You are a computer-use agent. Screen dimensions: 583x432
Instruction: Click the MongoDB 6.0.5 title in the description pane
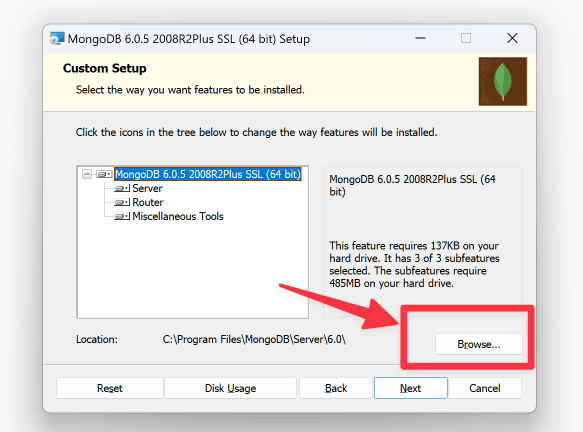click(x=412, y=186)
